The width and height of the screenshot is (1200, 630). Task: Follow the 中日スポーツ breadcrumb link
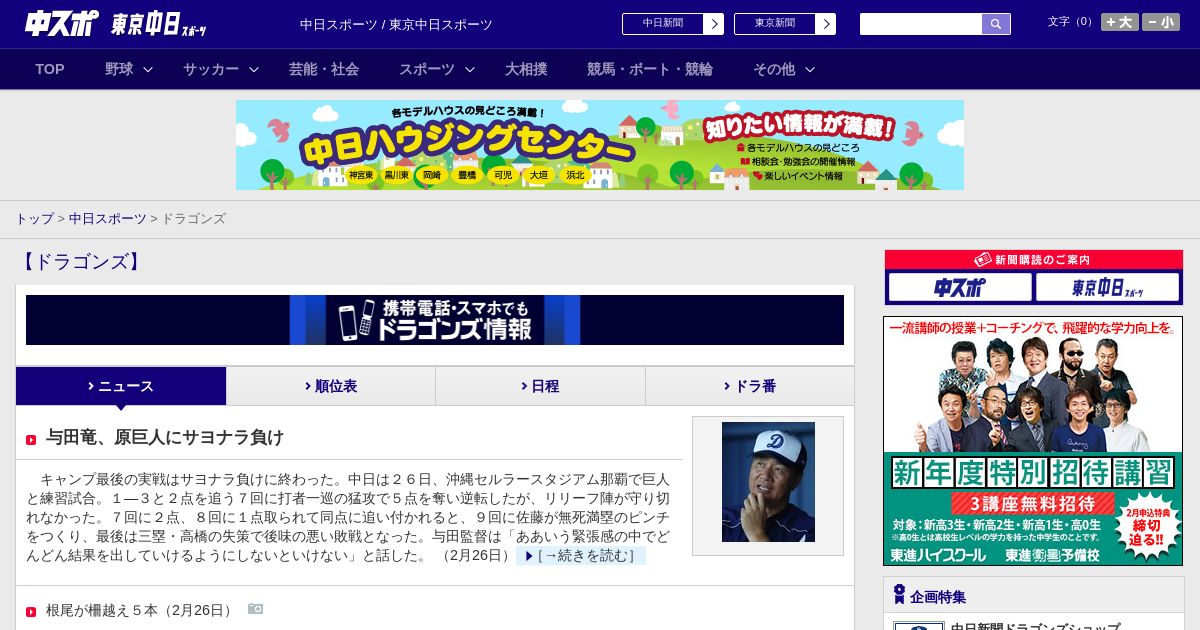click(107, 218)
